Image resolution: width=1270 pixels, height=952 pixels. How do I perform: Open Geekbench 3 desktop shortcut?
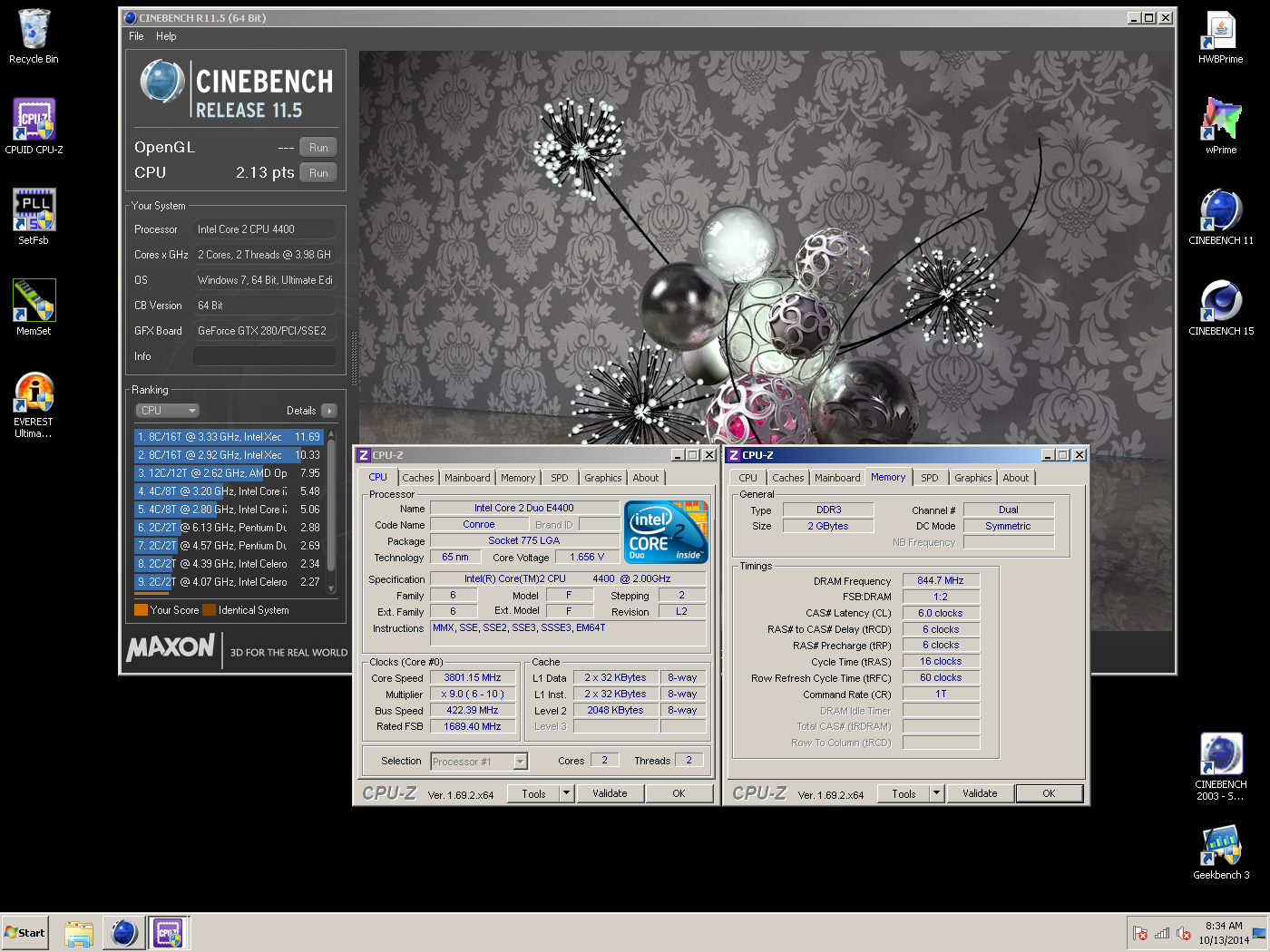click(1221, 851)
